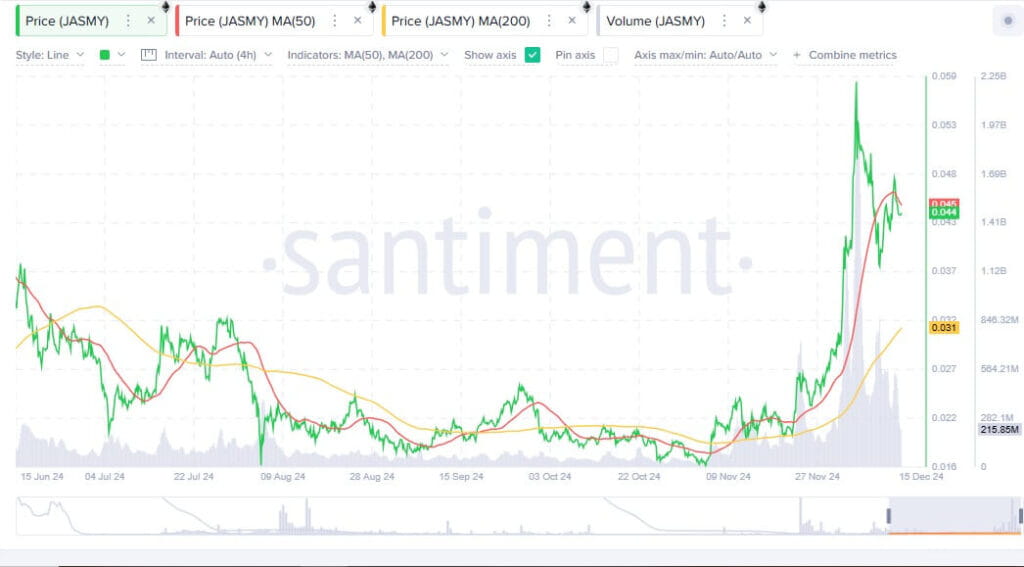
Task: Open Indicators: MA(50), MA(200) dropdown
Action: pyautogui.click(x=368, y=55)
